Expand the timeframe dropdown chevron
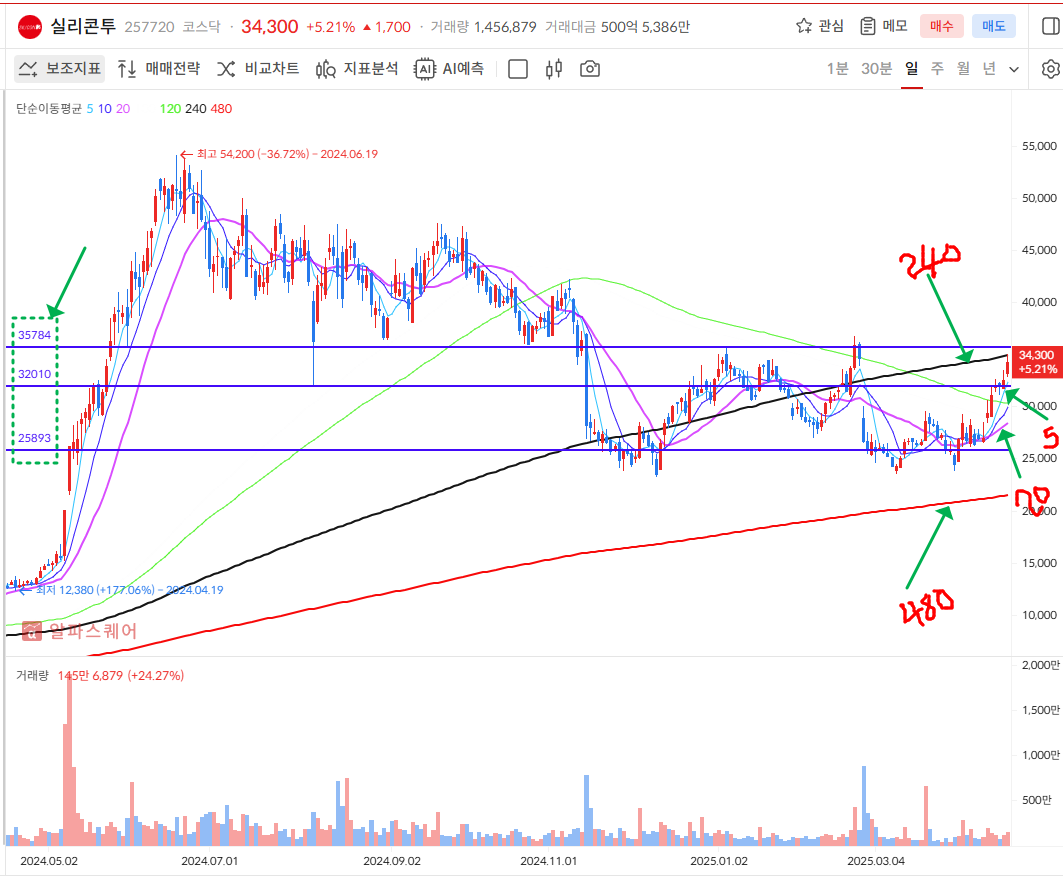The height and width of the screenshot is (878, 1063). pos(1014,69)
